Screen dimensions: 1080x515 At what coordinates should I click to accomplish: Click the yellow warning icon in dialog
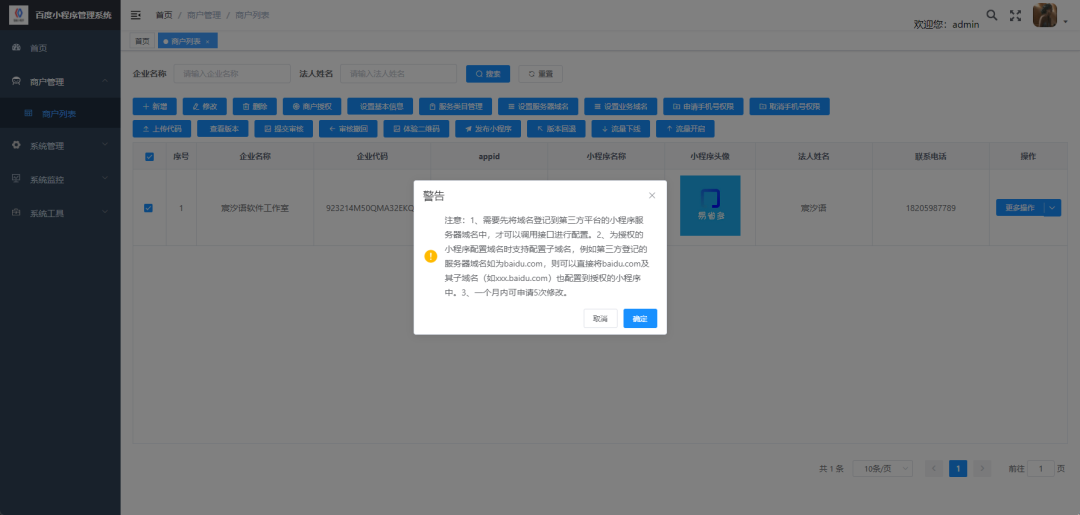pos(430,256)
